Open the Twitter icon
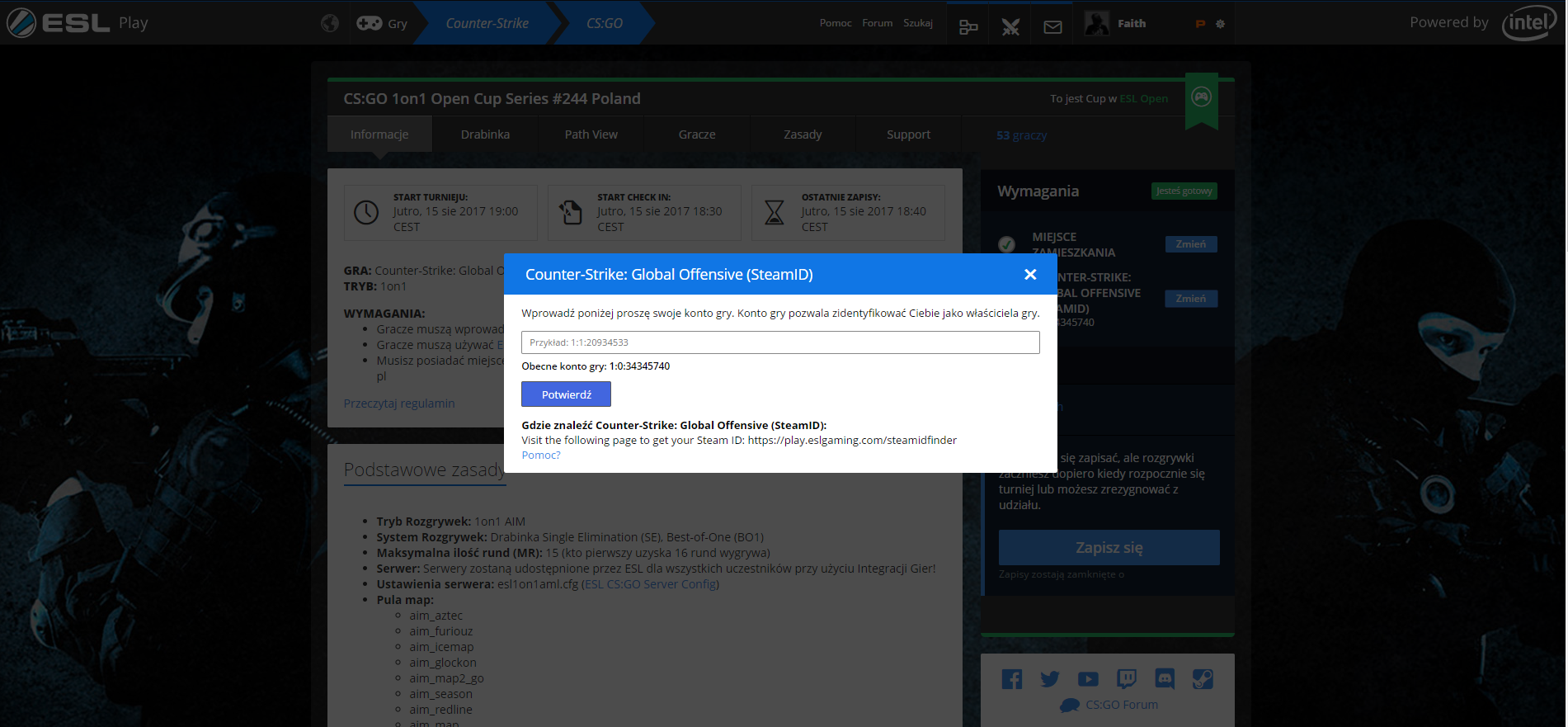 [x=1050, y=679]
